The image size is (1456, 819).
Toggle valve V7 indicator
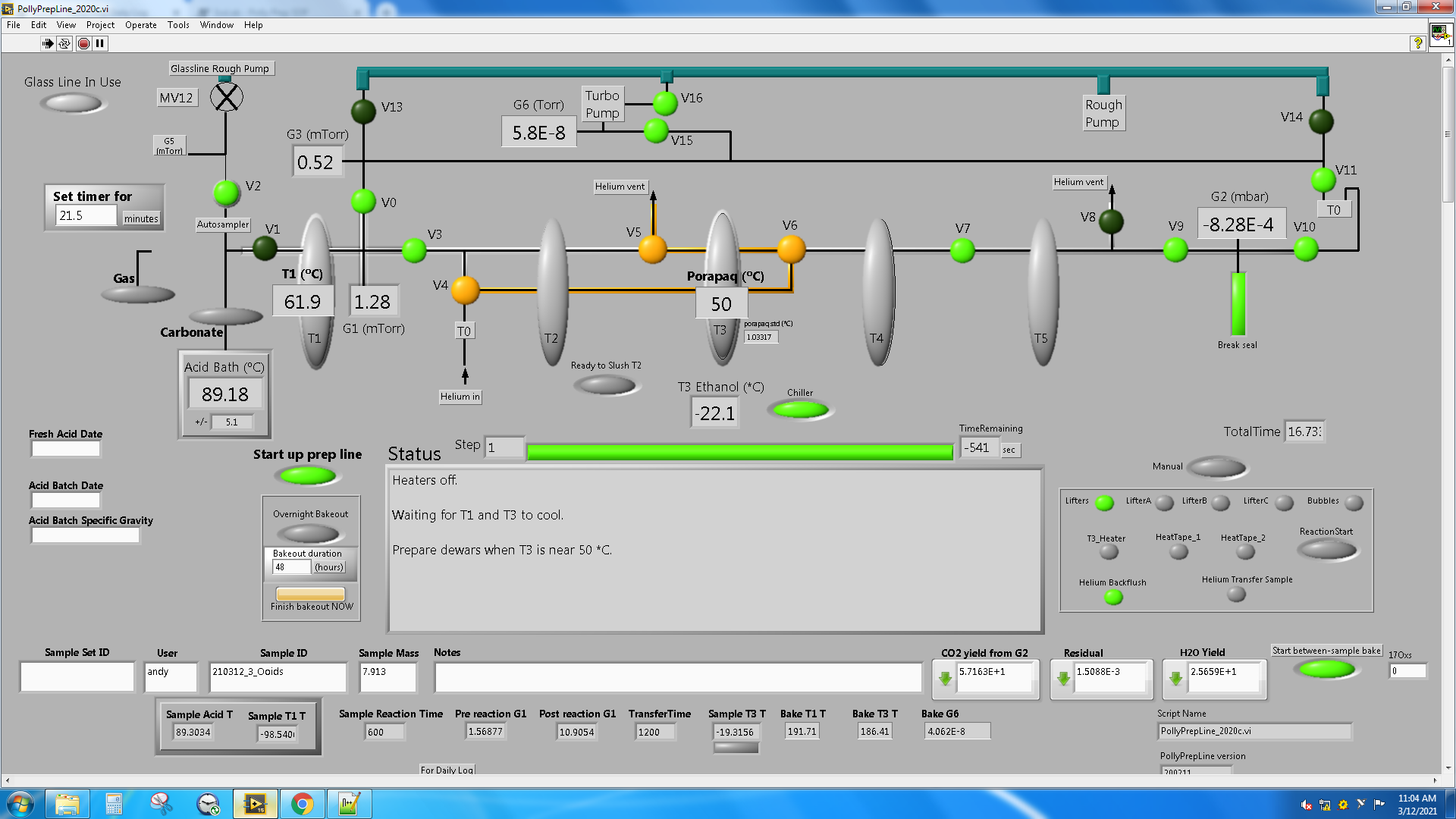(962, 249)
